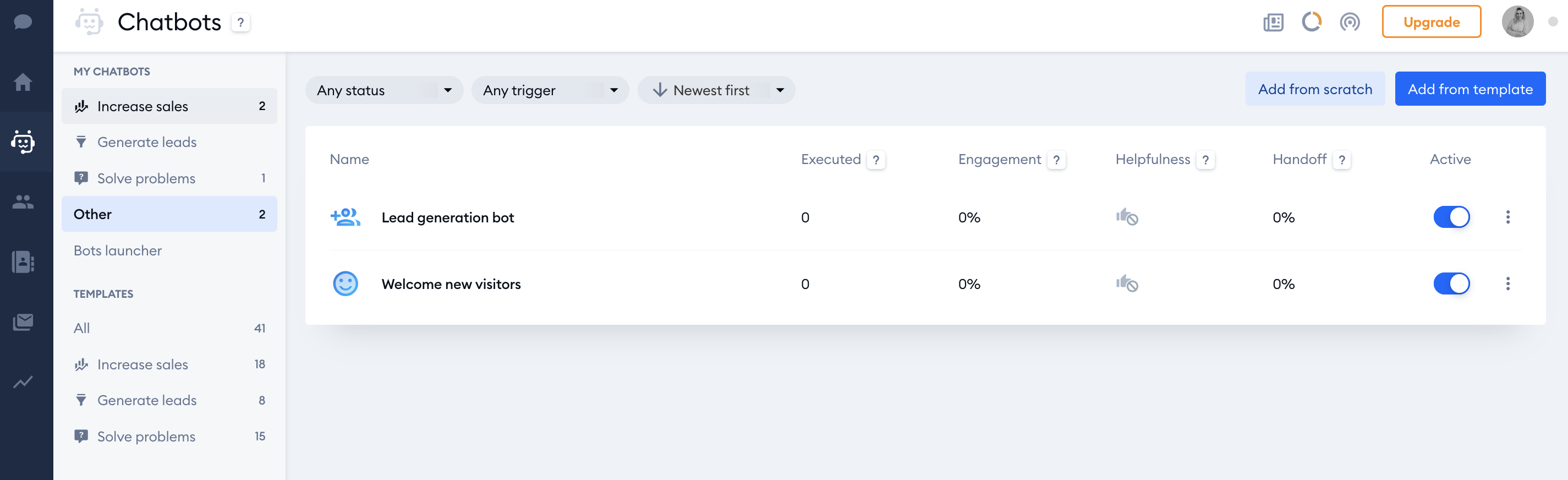
Task: Select Generate leads under My Chatbots
Action: point(169,142)
